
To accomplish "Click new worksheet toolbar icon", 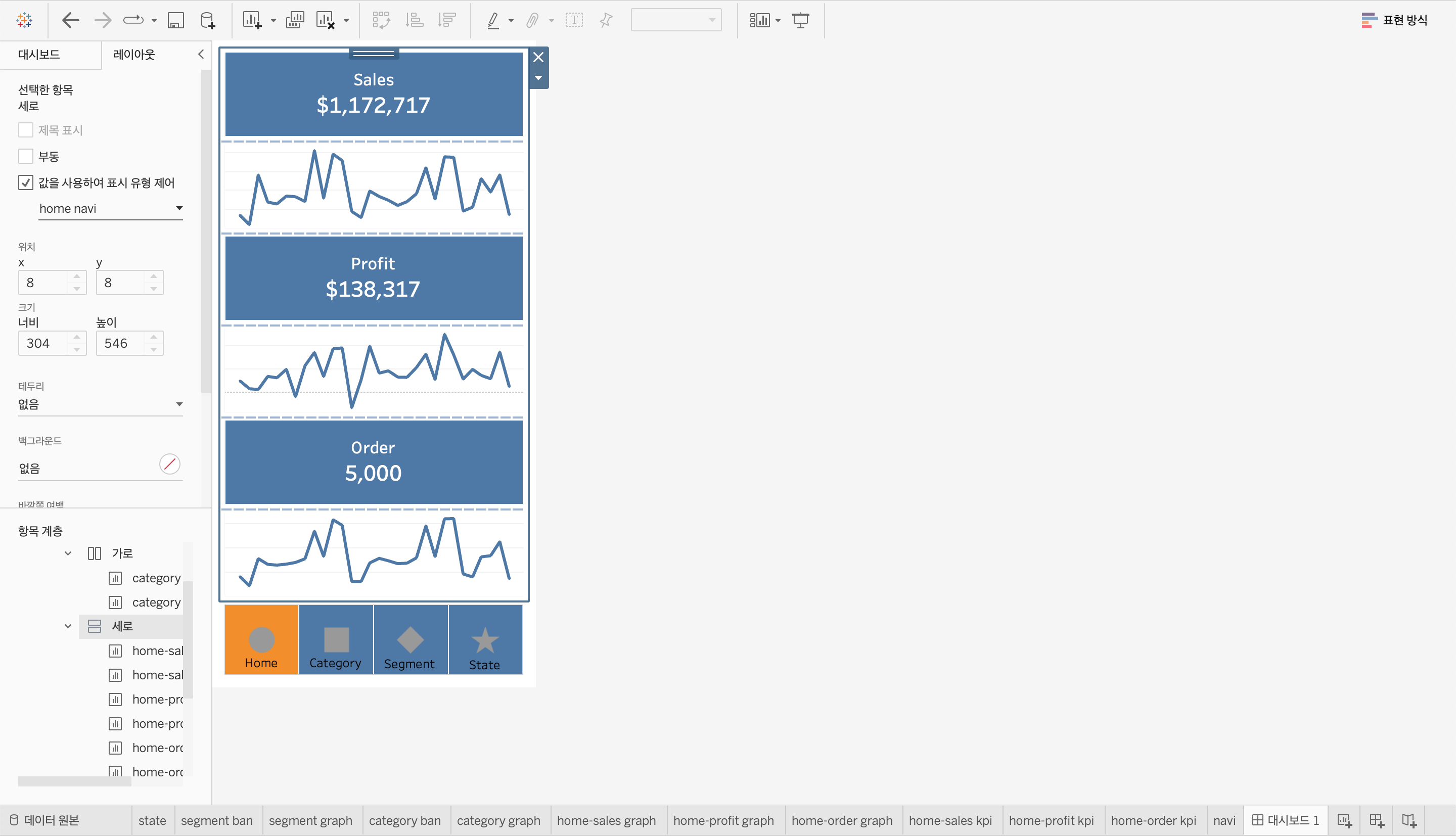I will (x=252, y=21).
